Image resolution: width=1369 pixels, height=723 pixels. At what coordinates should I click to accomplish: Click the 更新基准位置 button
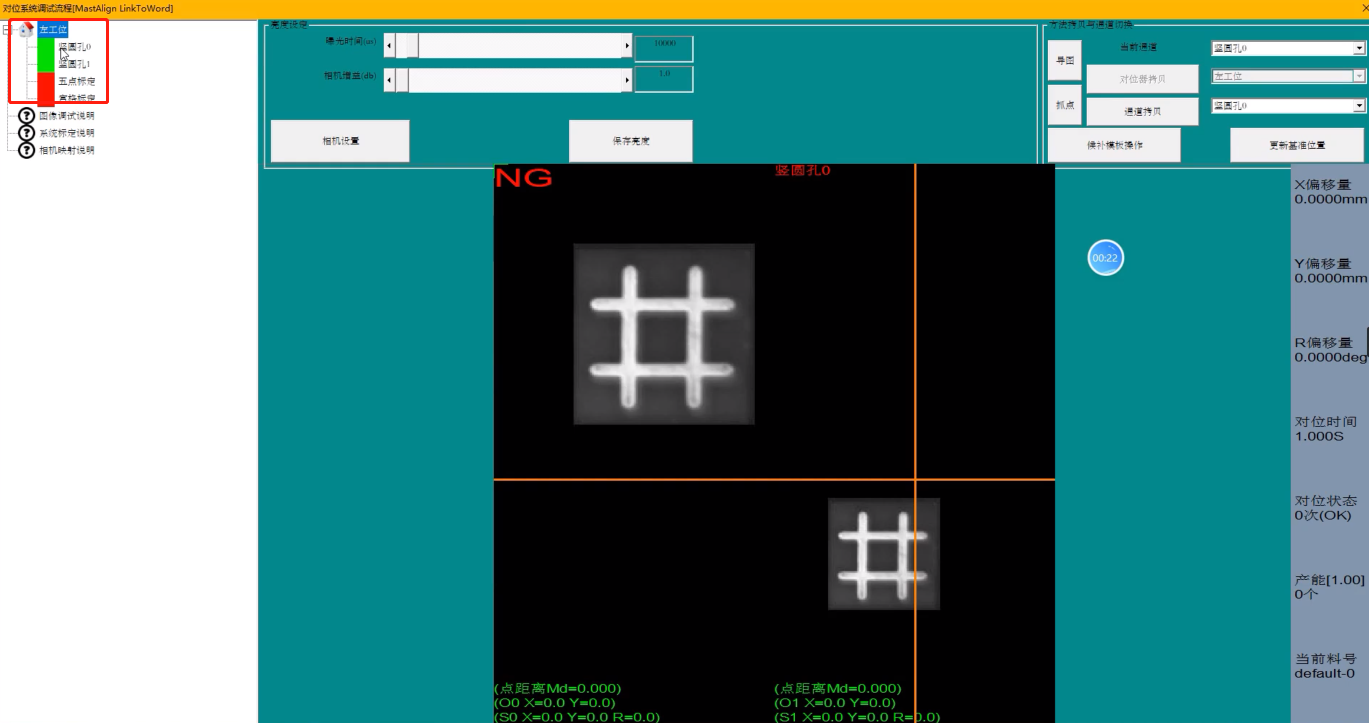pyautogui.click(x=1296, y=145)
